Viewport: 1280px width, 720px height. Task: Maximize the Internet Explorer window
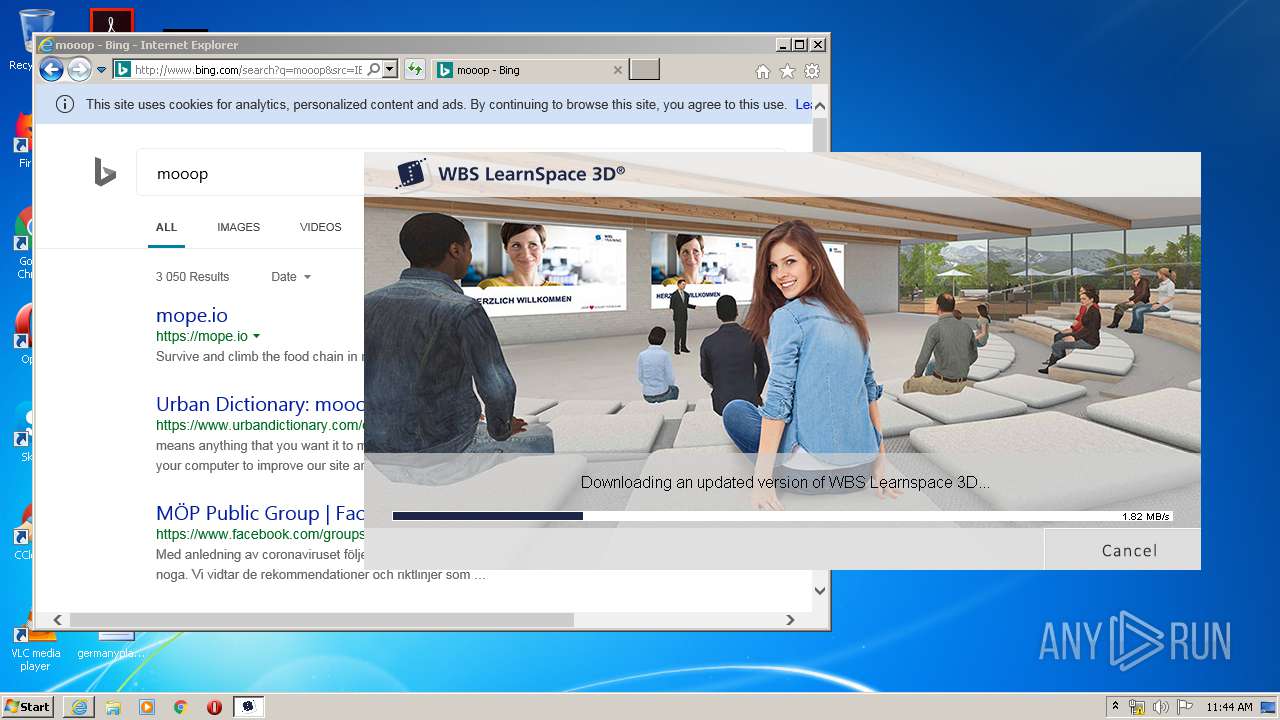(x=799, y=45)
